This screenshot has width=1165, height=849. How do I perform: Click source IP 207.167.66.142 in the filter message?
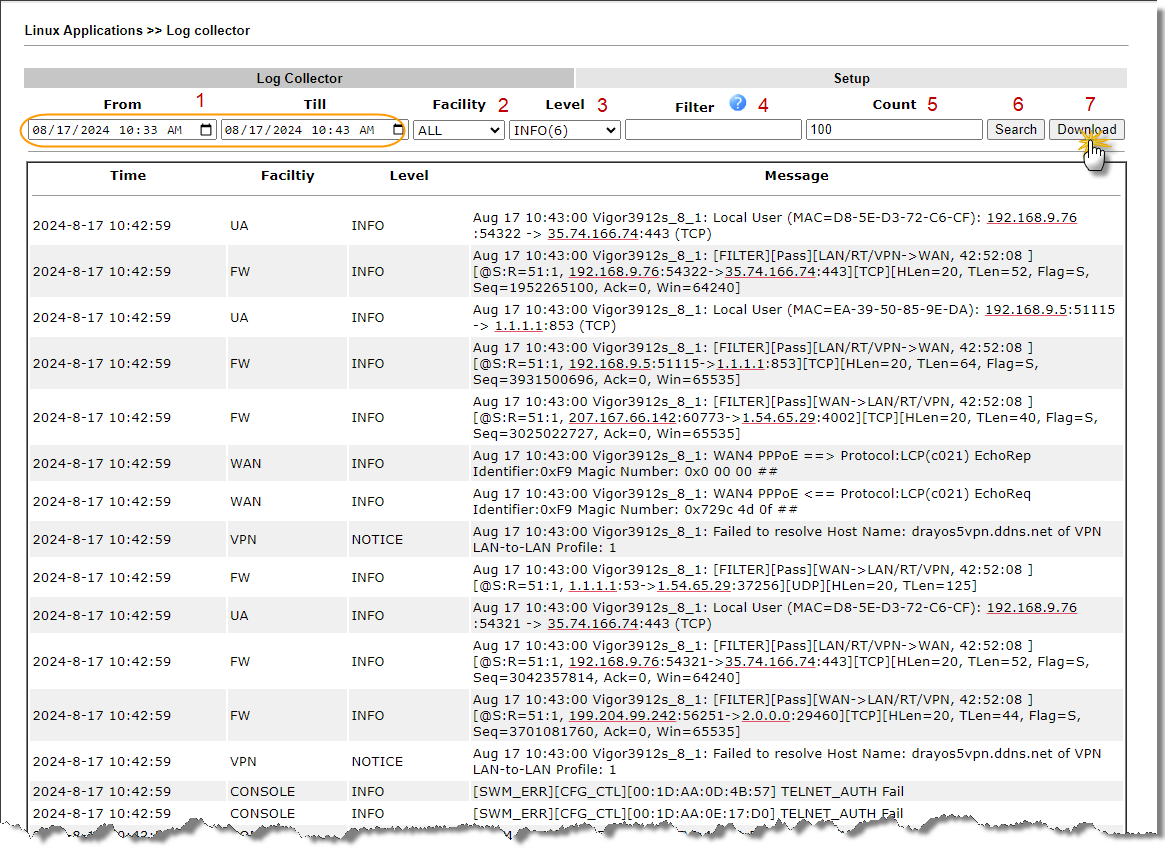tap(623, 418)
